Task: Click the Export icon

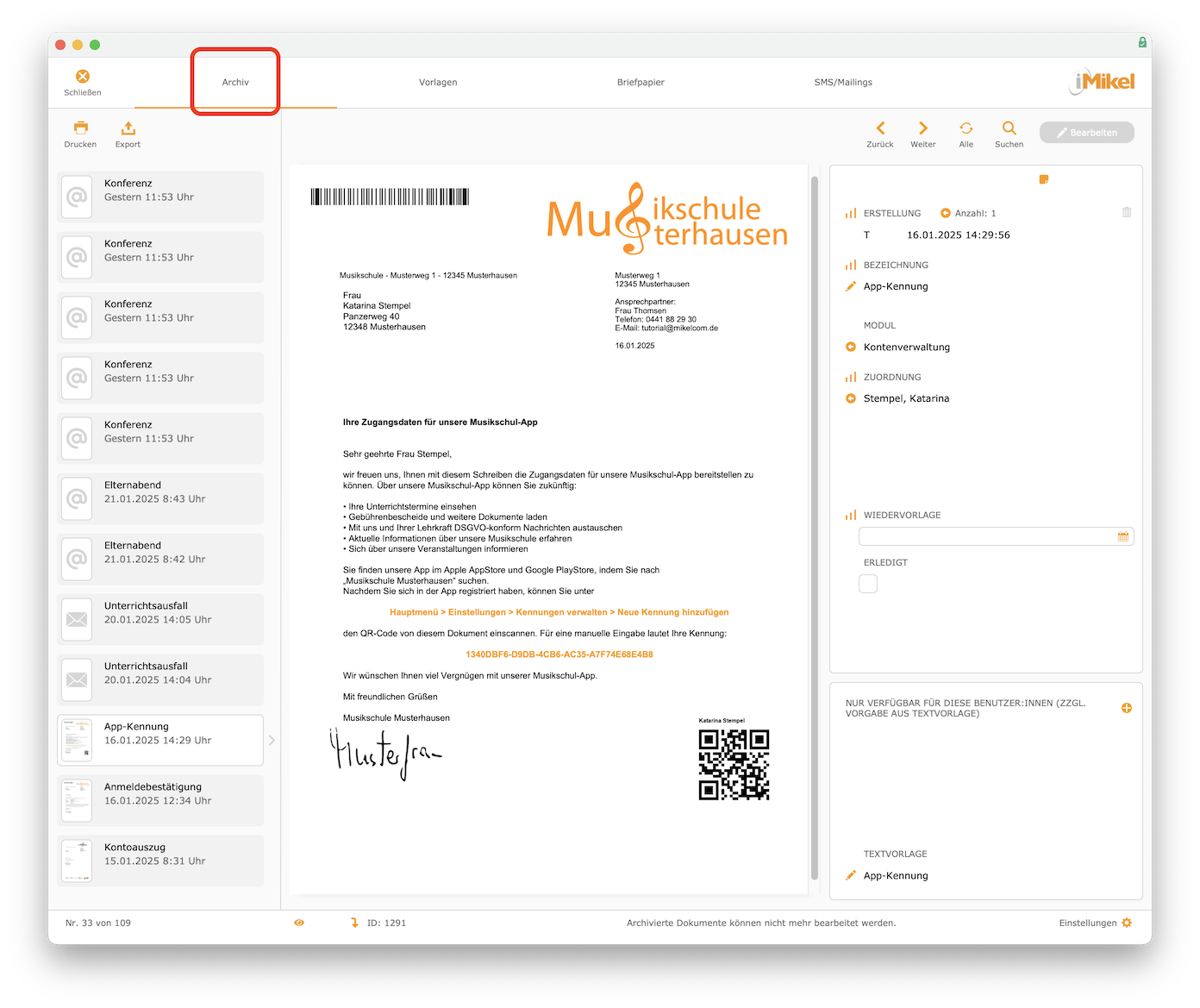Action: point(128,128)
